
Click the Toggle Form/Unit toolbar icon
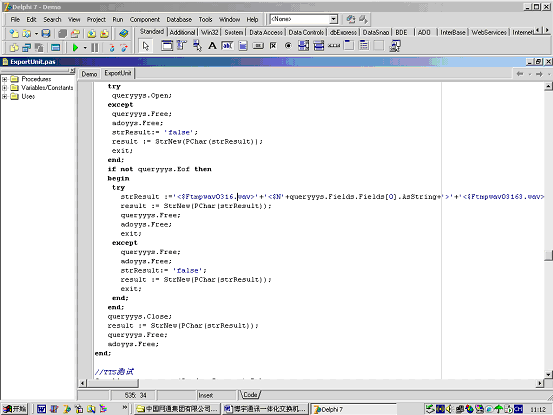[x=39, y=47]
